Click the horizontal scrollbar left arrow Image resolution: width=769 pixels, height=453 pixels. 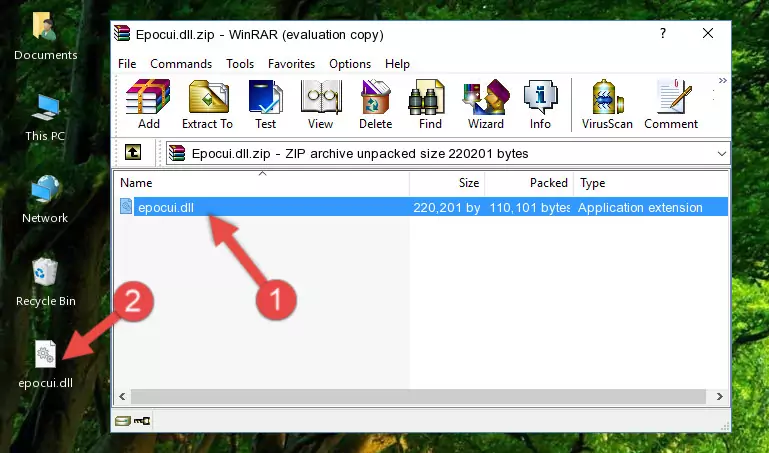click(123, 396)
